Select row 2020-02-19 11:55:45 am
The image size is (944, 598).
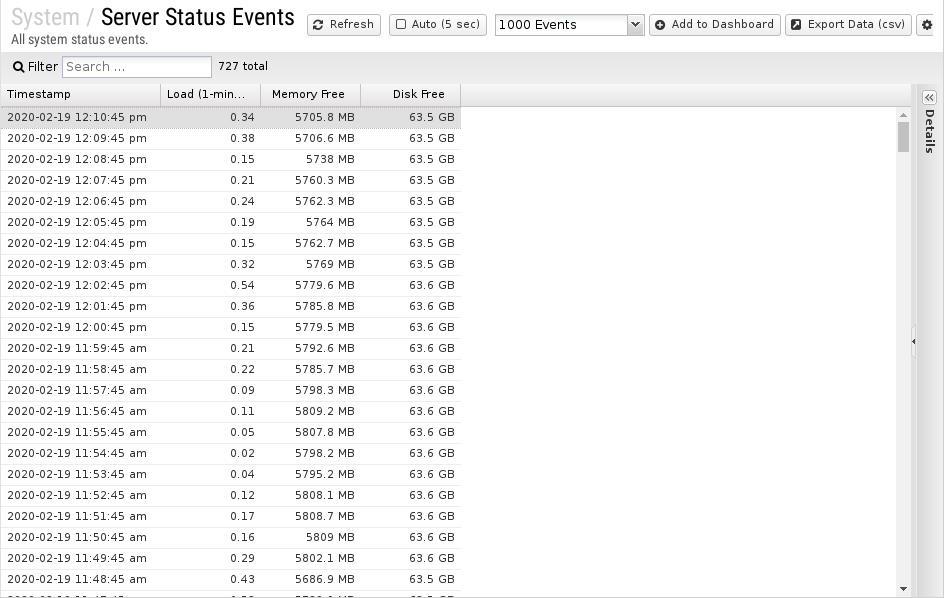click(231, 432)
